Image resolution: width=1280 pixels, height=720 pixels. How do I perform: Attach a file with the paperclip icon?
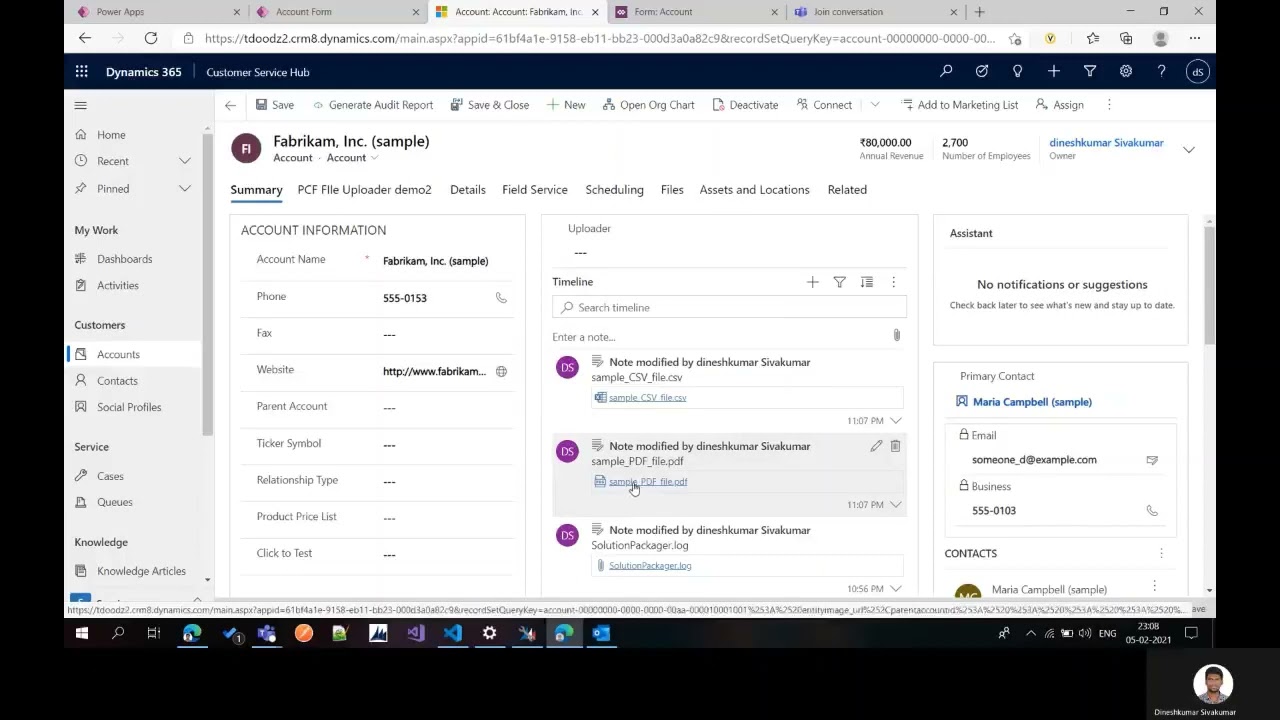896,336
